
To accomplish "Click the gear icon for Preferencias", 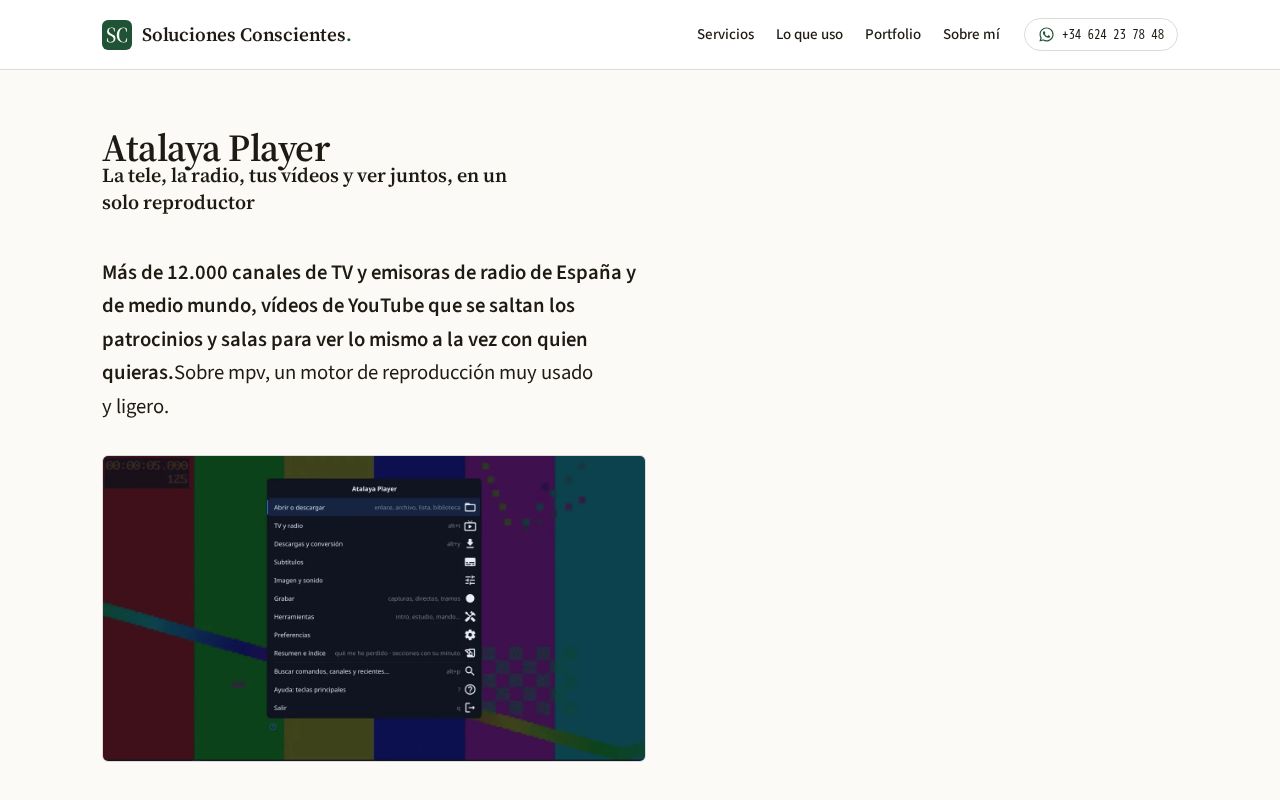I will [x=470, y=635].
